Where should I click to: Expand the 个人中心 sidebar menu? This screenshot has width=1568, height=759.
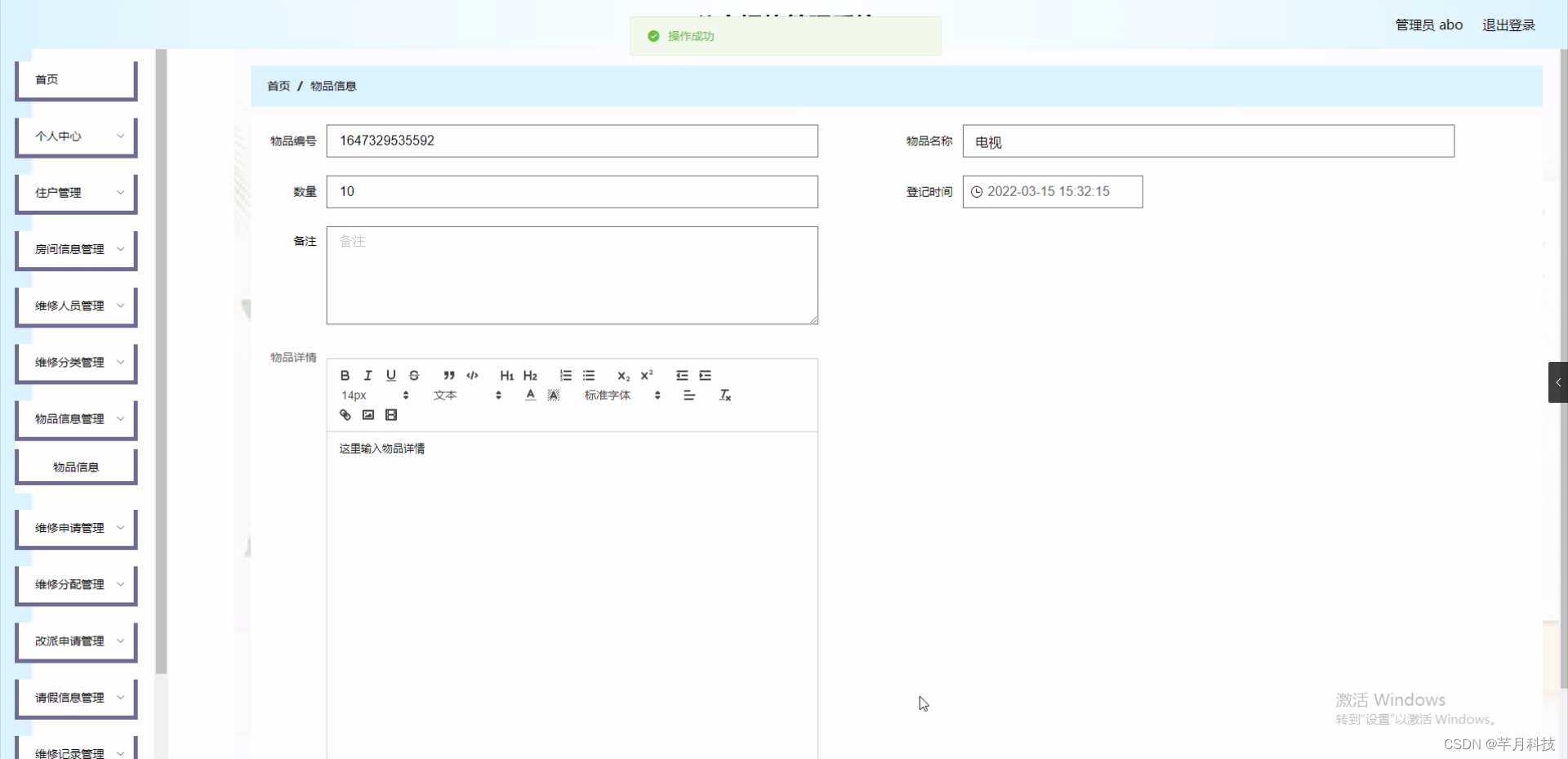click(75, 136)
